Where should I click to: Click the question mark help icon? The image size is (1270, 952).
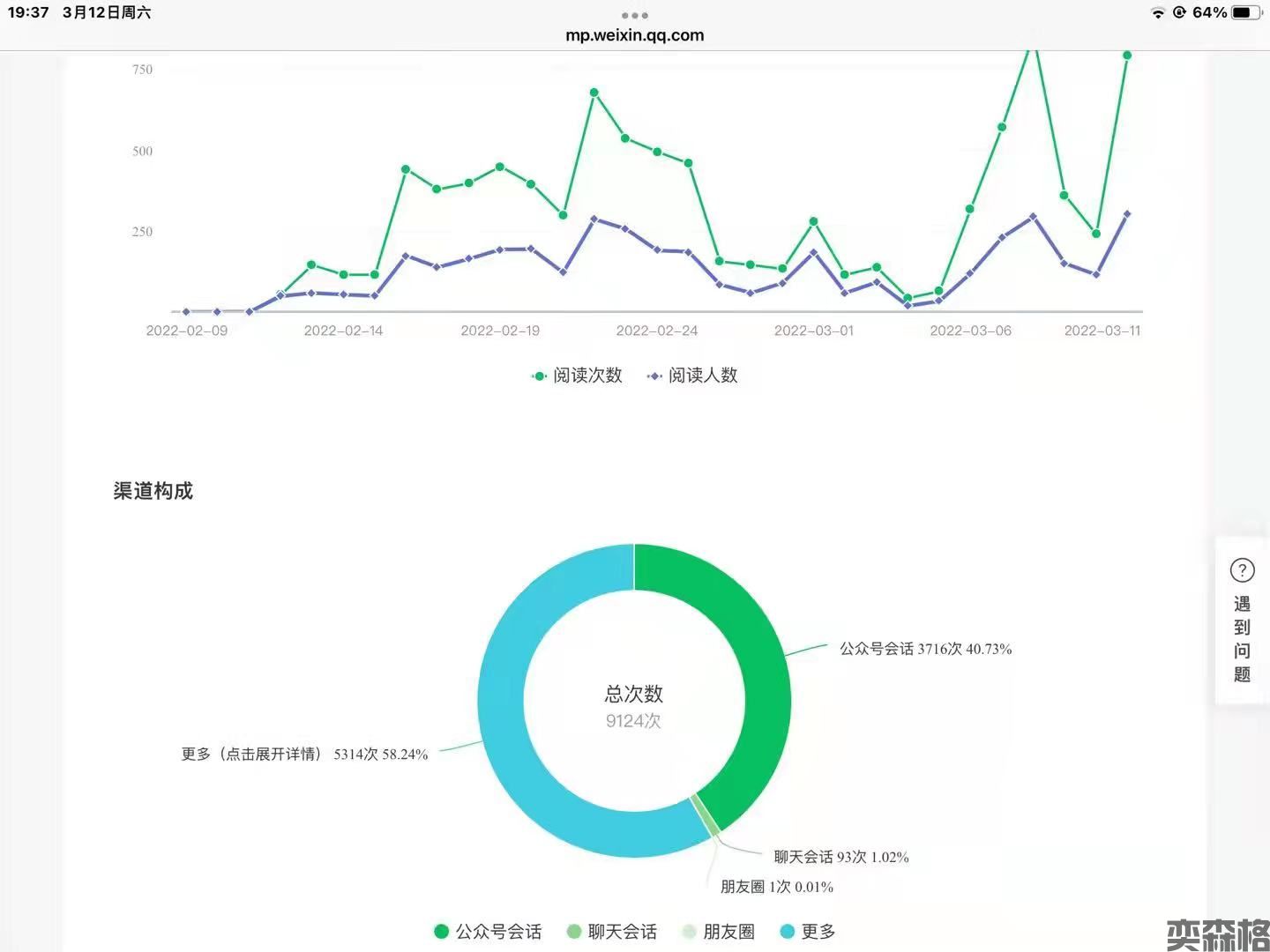coord(1242,571)
